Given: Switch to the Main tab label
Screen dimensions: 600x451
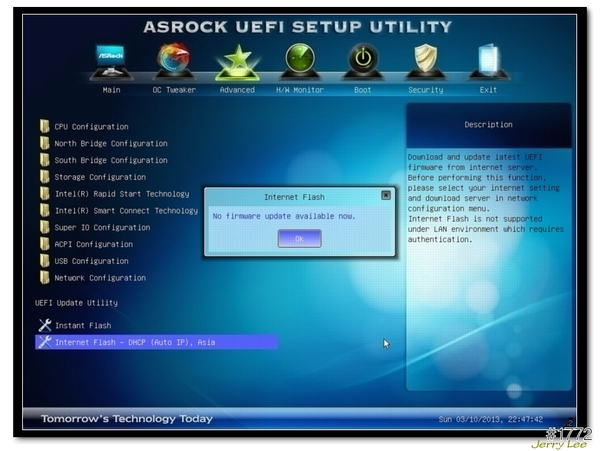Looking at the screenshot, I should [111, 90].
